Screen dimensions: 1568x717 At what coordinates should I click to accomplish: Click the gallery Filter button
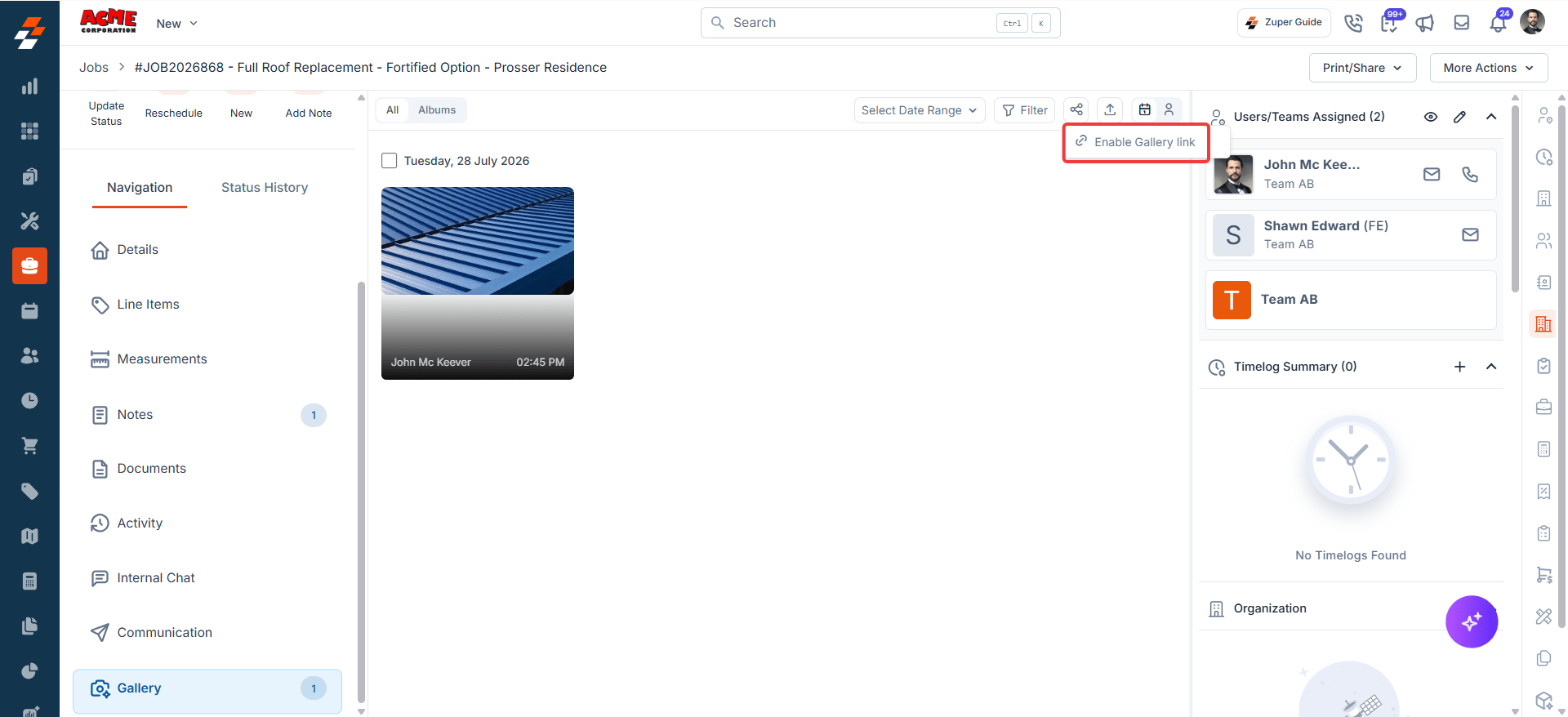1025,110
